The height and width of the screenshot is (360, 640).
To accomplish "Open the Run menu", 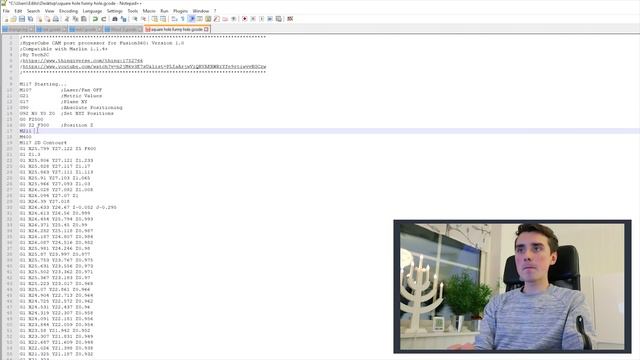I will [164, 11].
